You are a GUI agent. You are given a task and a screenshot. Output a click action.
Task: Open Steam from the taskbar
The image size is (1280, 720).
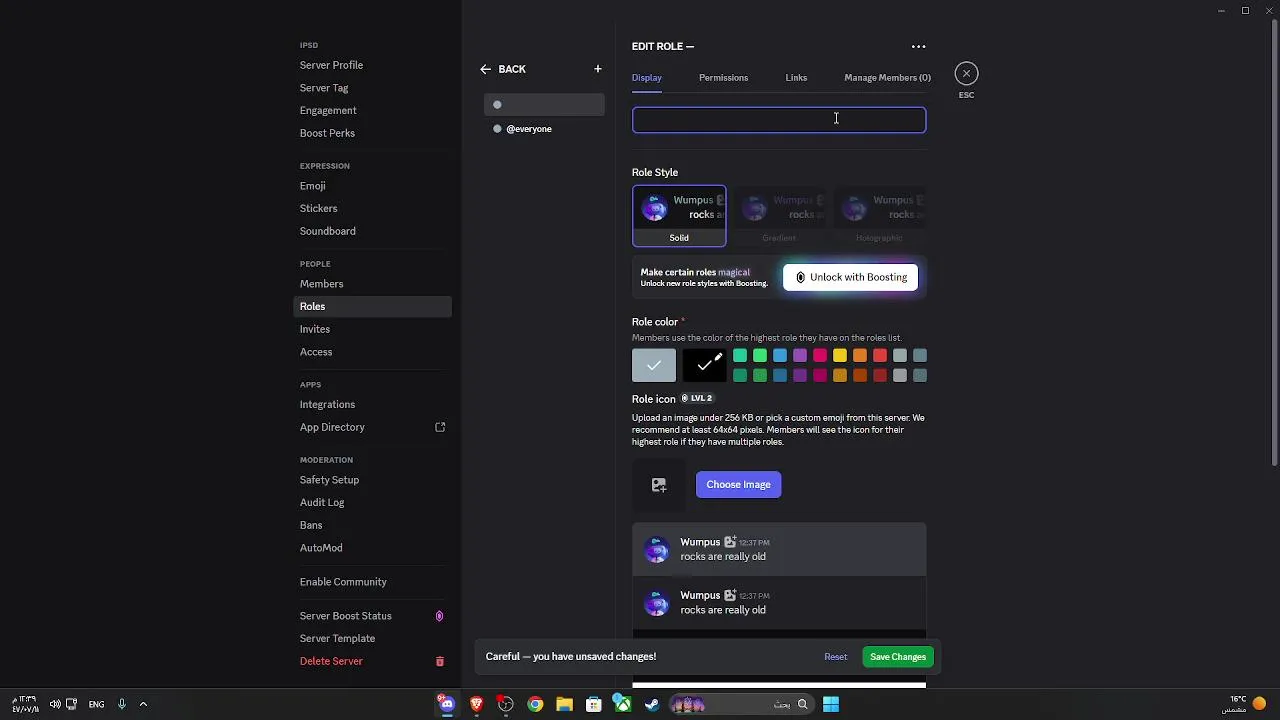(x=652, y=704)
